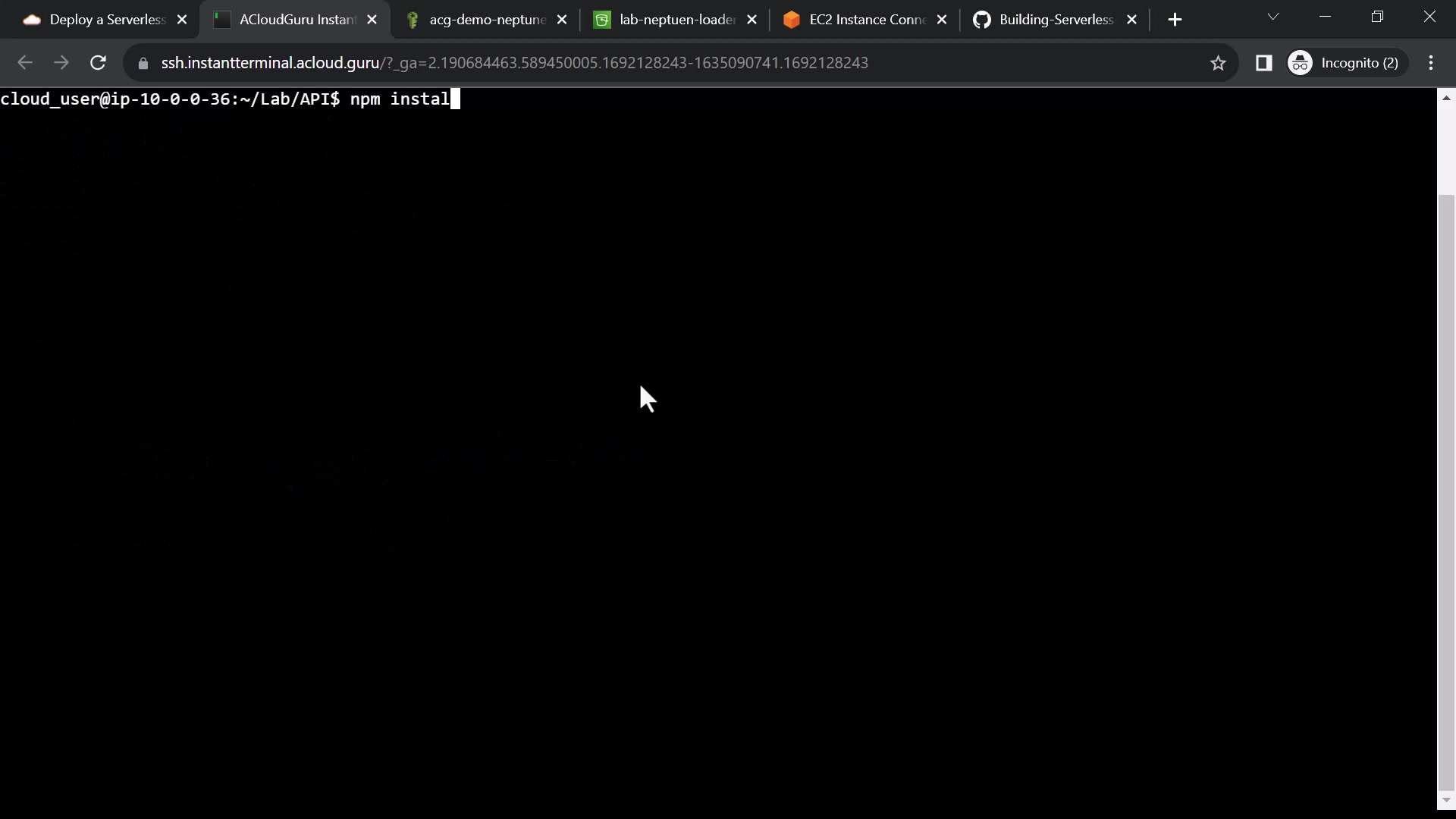Click the reload page icon

[98, 63]
